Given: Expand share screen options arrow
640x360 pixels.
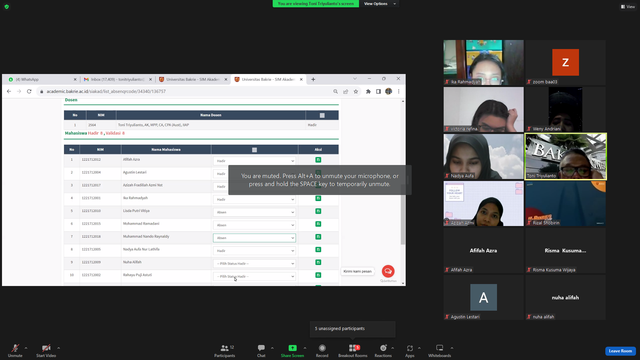Looking at the screenshot, I should pos(305,348).
